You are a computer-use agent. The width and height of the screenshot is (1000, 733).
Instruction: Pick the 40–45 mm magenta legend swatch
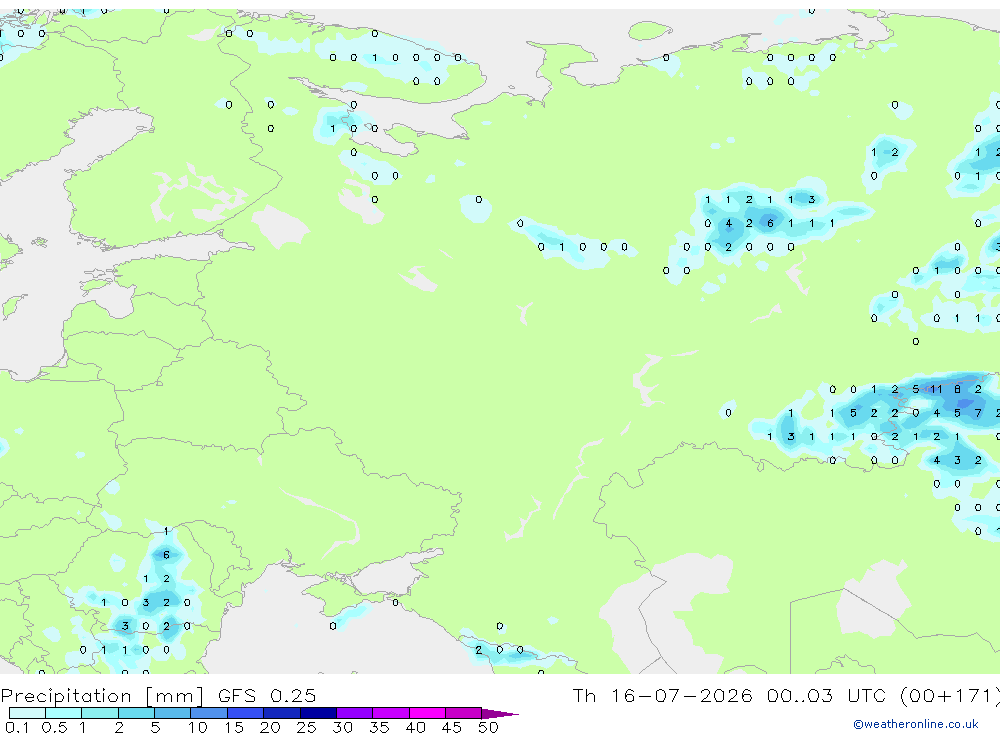[x=427, y=713]
